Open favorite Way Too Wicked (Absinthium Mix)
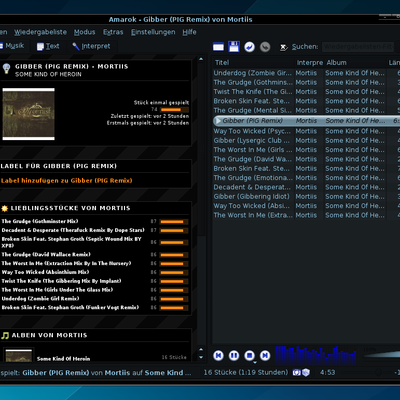Image resolution: width=400 pixels, height=400 pixels. pos(45,272)
